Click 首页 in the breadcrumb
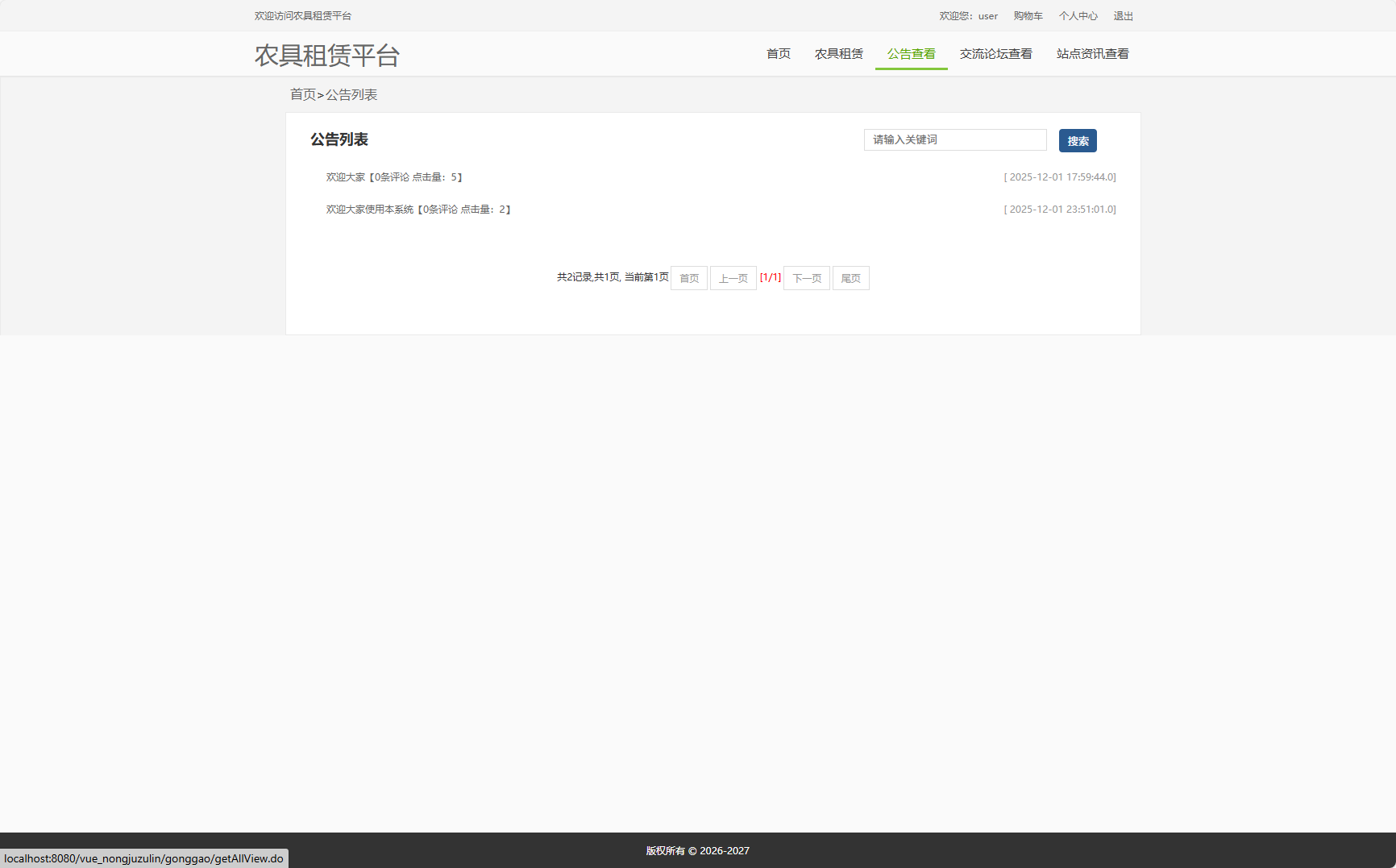 (303, 94)
